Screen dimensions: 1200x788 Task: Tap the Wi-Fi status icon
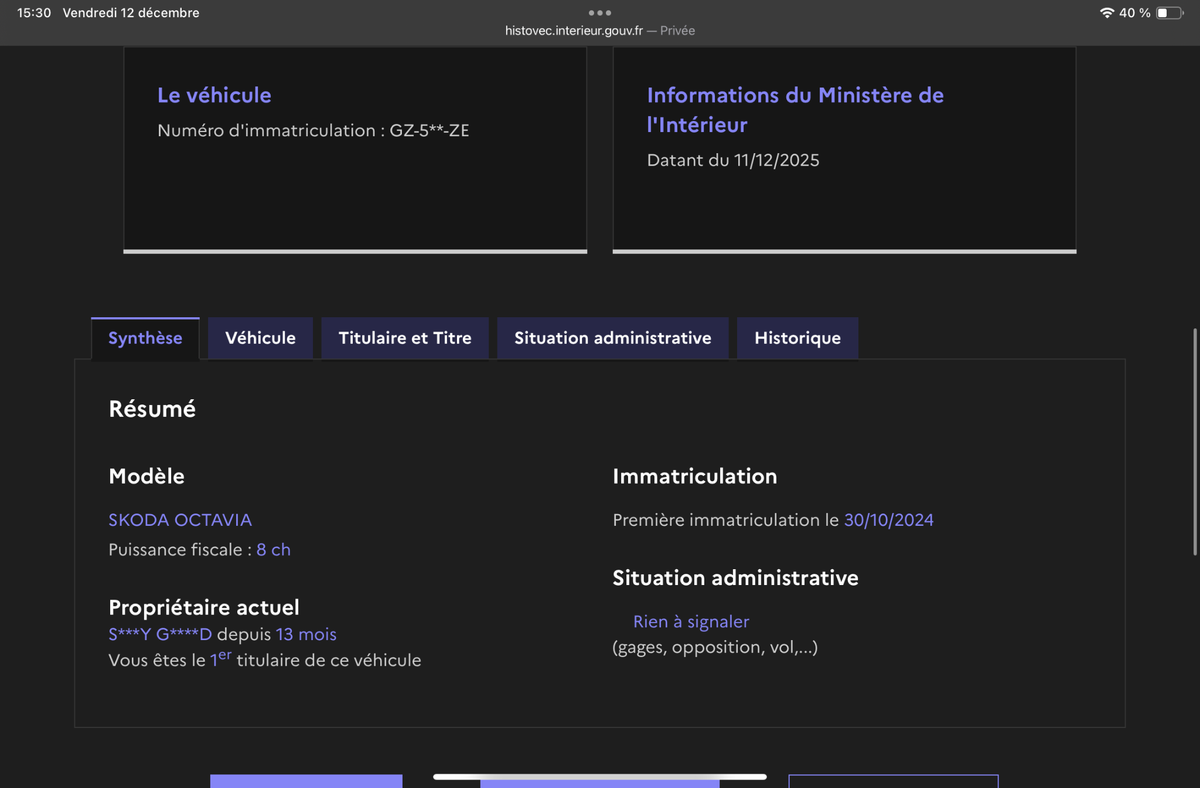click(1106, 13)
